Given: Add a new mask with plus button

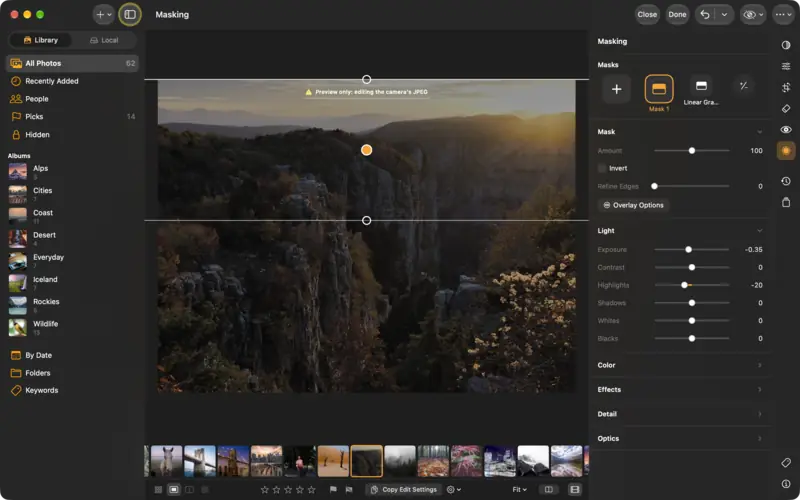Looking at the screenshot, I should [616, 89].
